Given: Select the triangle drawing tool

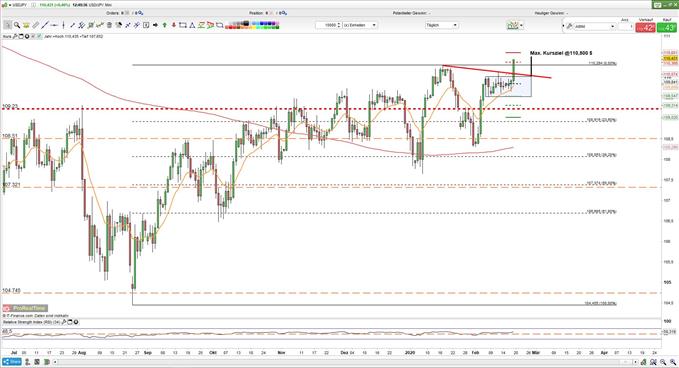Looking at the screenshot, I should coord(192,25).
